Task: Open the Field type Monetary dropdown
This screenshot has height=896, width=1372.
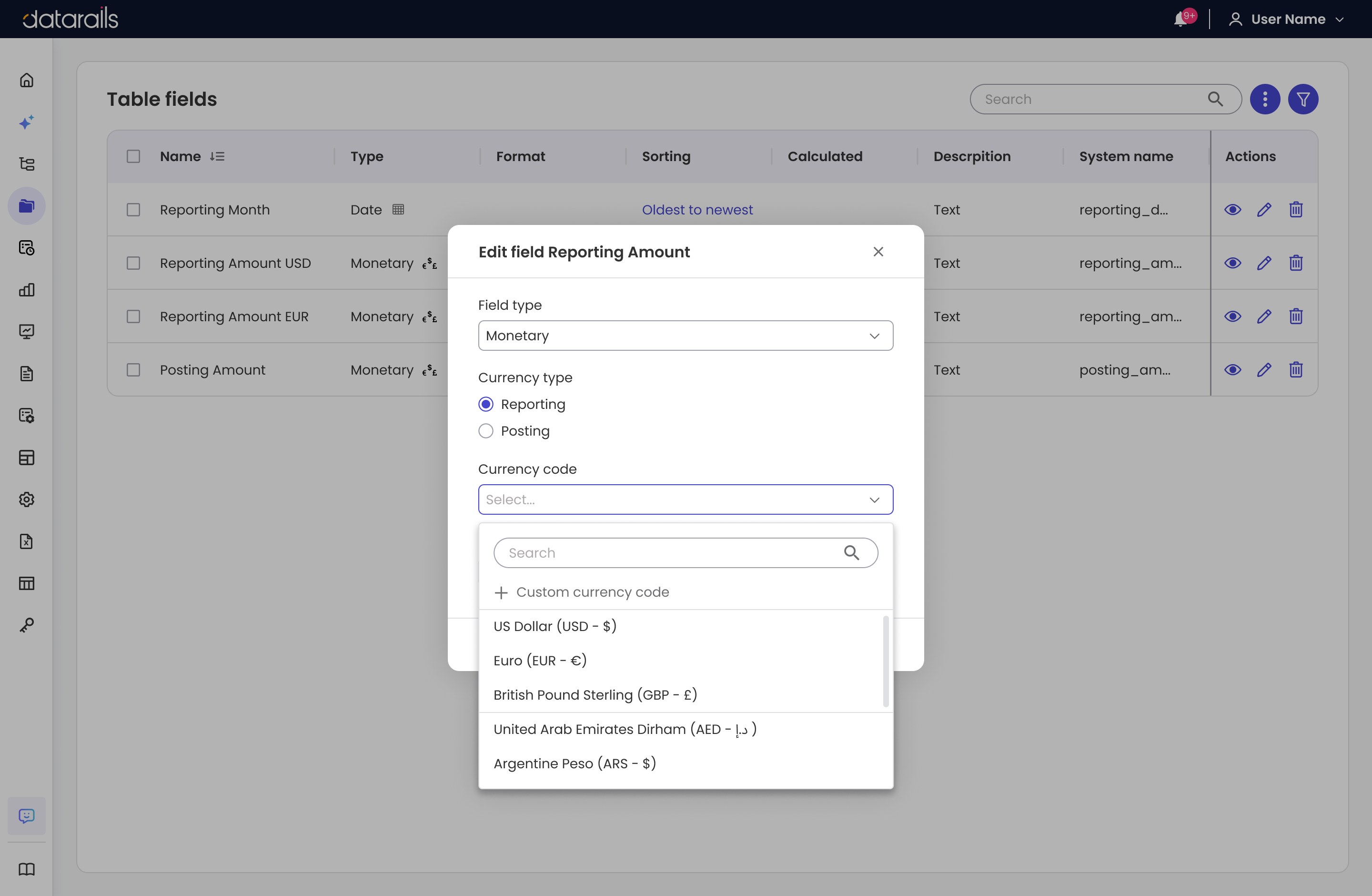Action: tap(686, 336)
